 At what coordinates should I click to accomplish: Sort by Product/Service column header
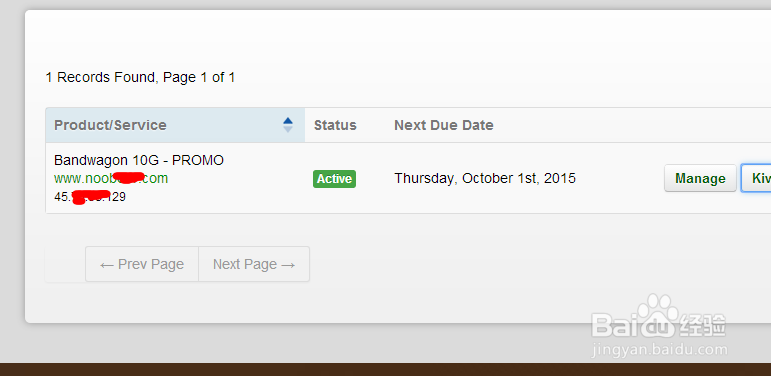click(110, 125)
